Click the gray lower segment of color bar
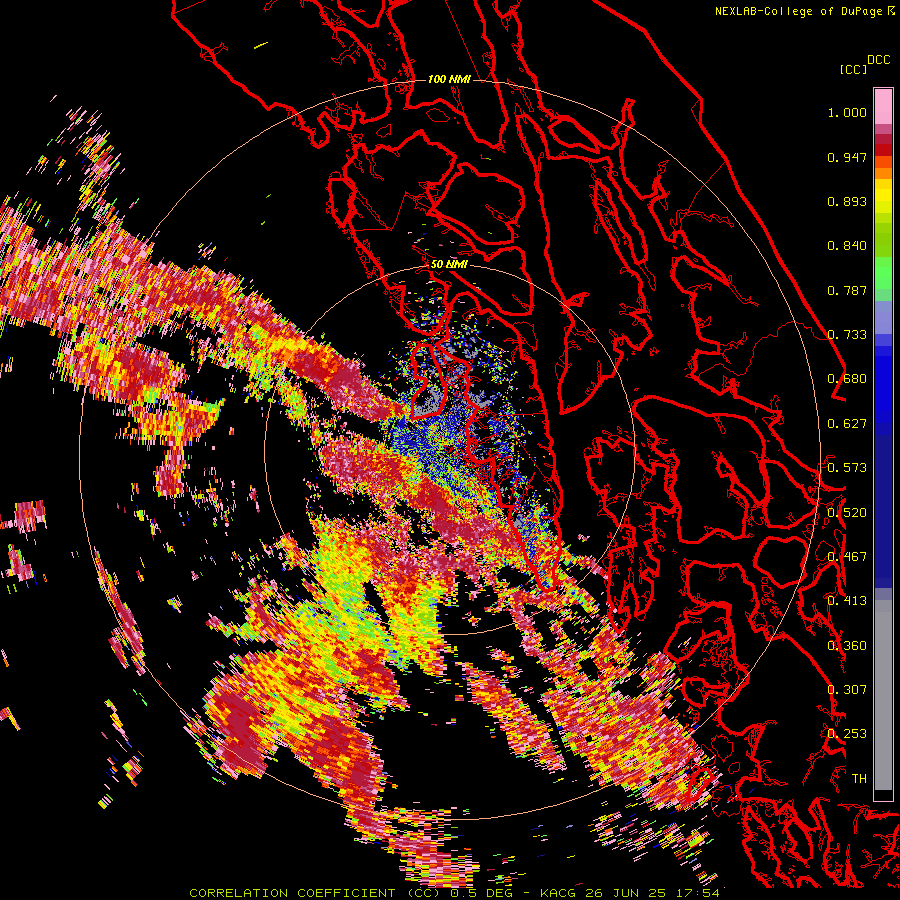Viewport: 900px width, 900px height. (883, 695)
